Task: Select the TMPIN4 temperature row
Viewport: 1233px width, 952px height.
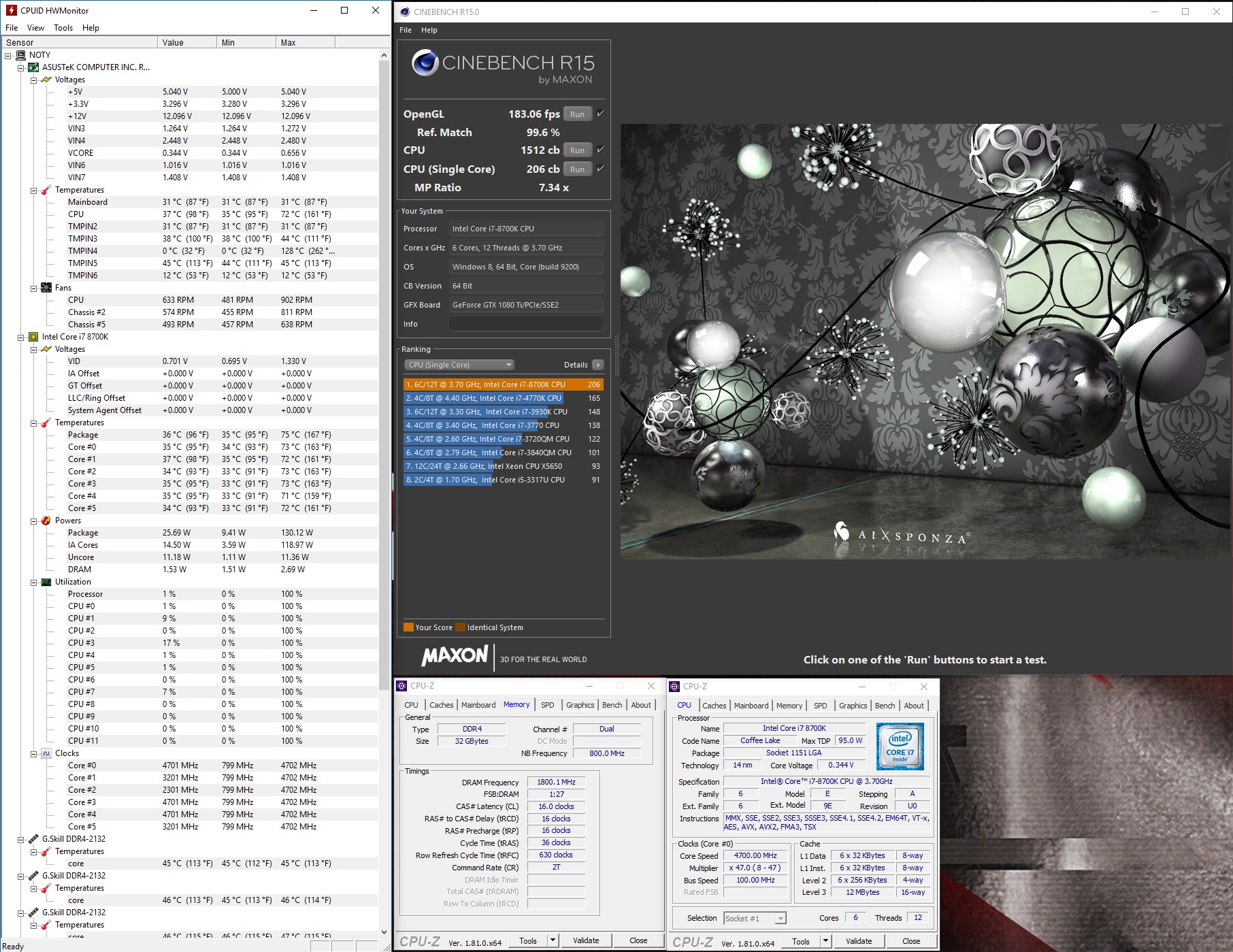Action: 189,251
